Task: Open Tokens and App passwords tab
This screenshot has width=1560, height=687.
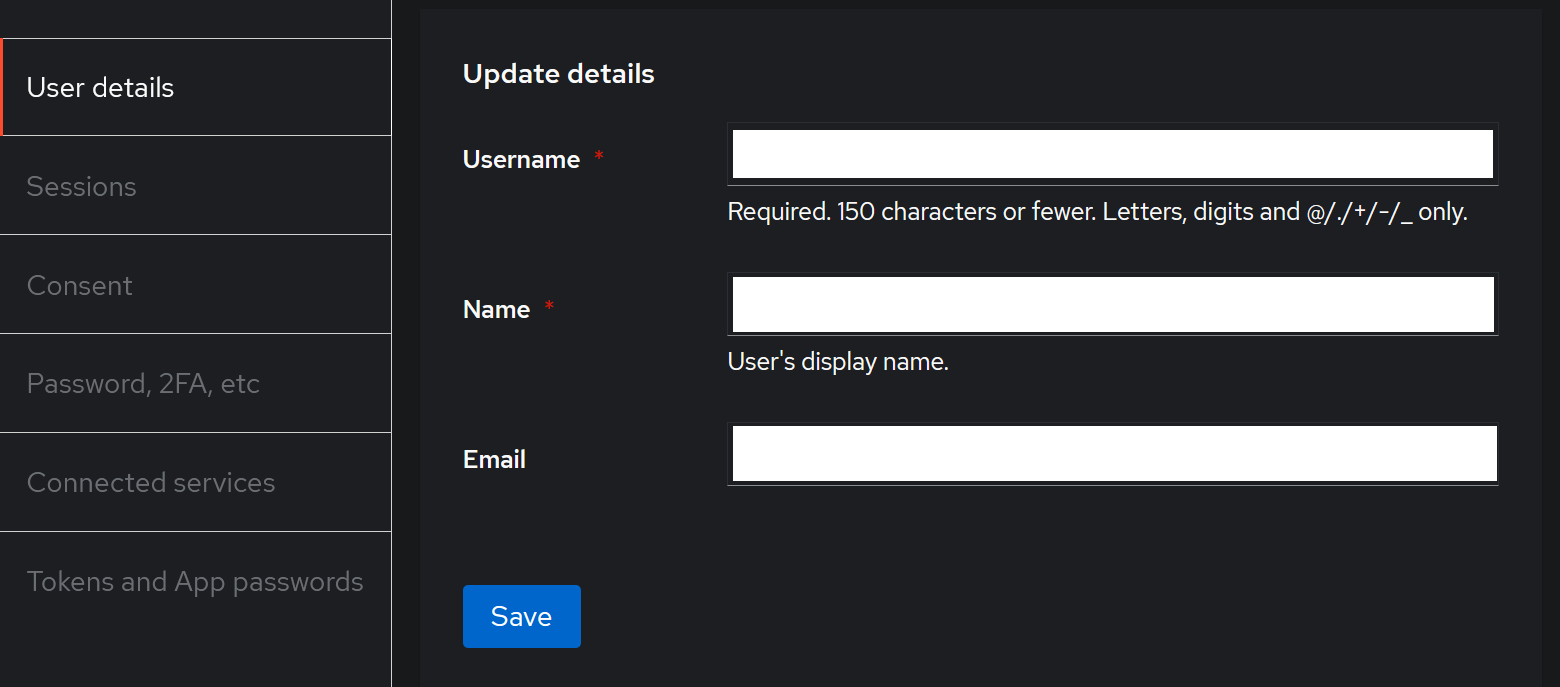Action: click(x=196, y=582)
